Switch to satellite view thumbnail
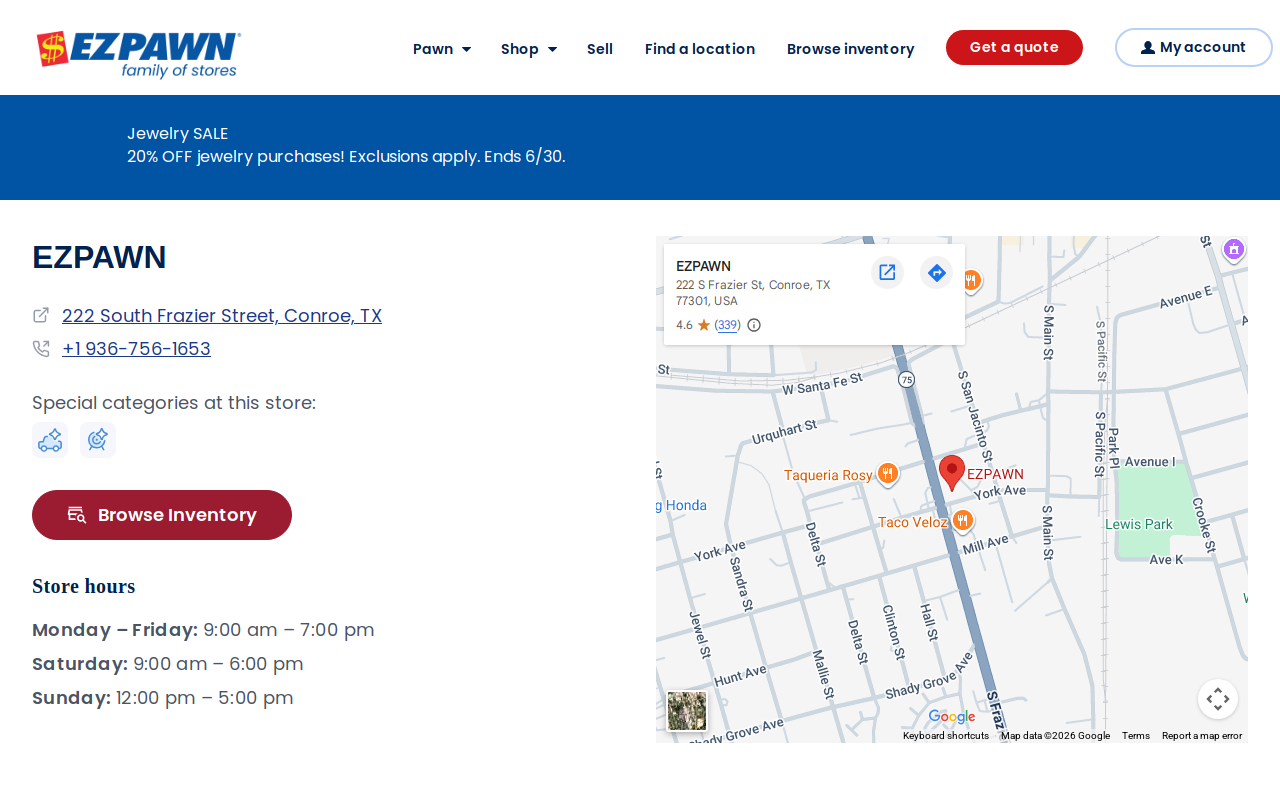The width and height of the screenshot is (1280, 800). [x=687, y=711]
